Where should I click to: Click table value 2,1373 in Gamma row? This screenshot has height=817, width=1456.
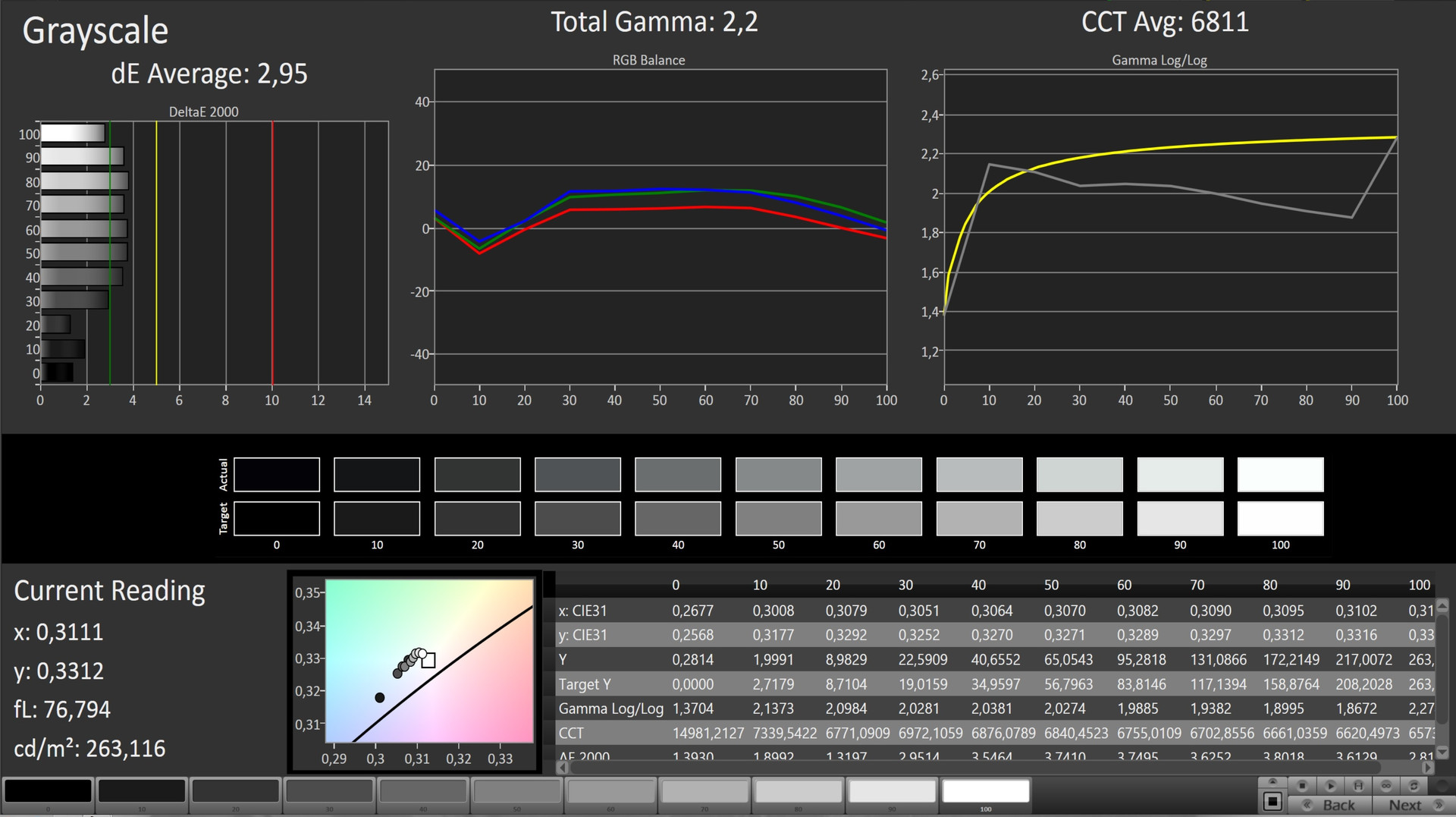[773, 709]
